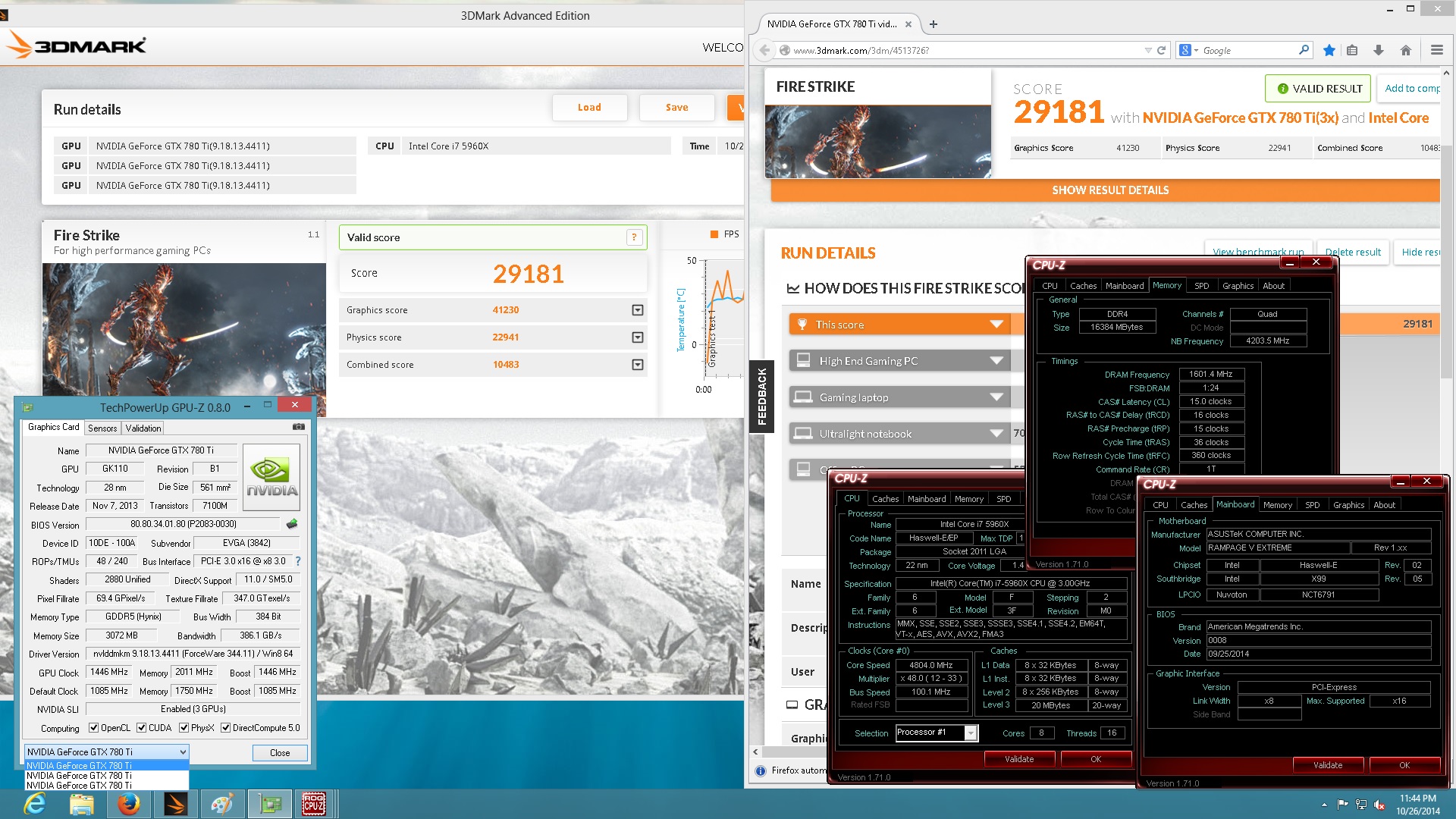The height and width of the screenshot is (819, 1456).
Task: Show the Firefox bookmarks list icon
Action: [x=1352, y=50]
